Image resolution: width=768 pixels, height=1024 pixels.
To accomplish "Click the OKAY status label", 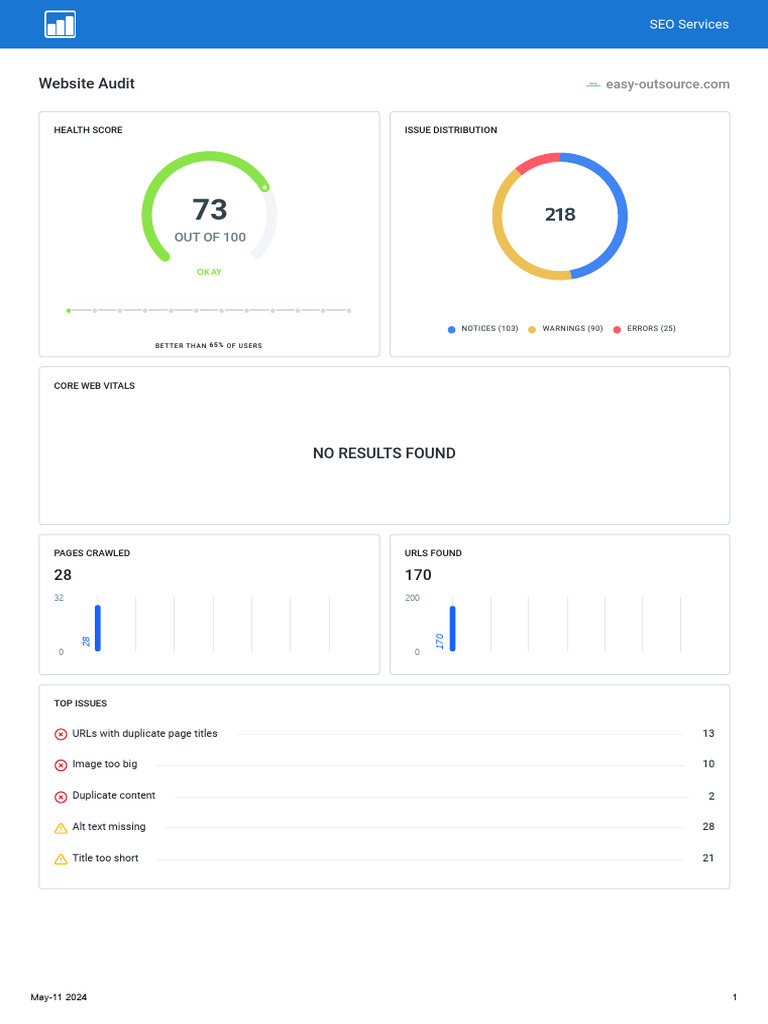I will (x=209, y=272).
